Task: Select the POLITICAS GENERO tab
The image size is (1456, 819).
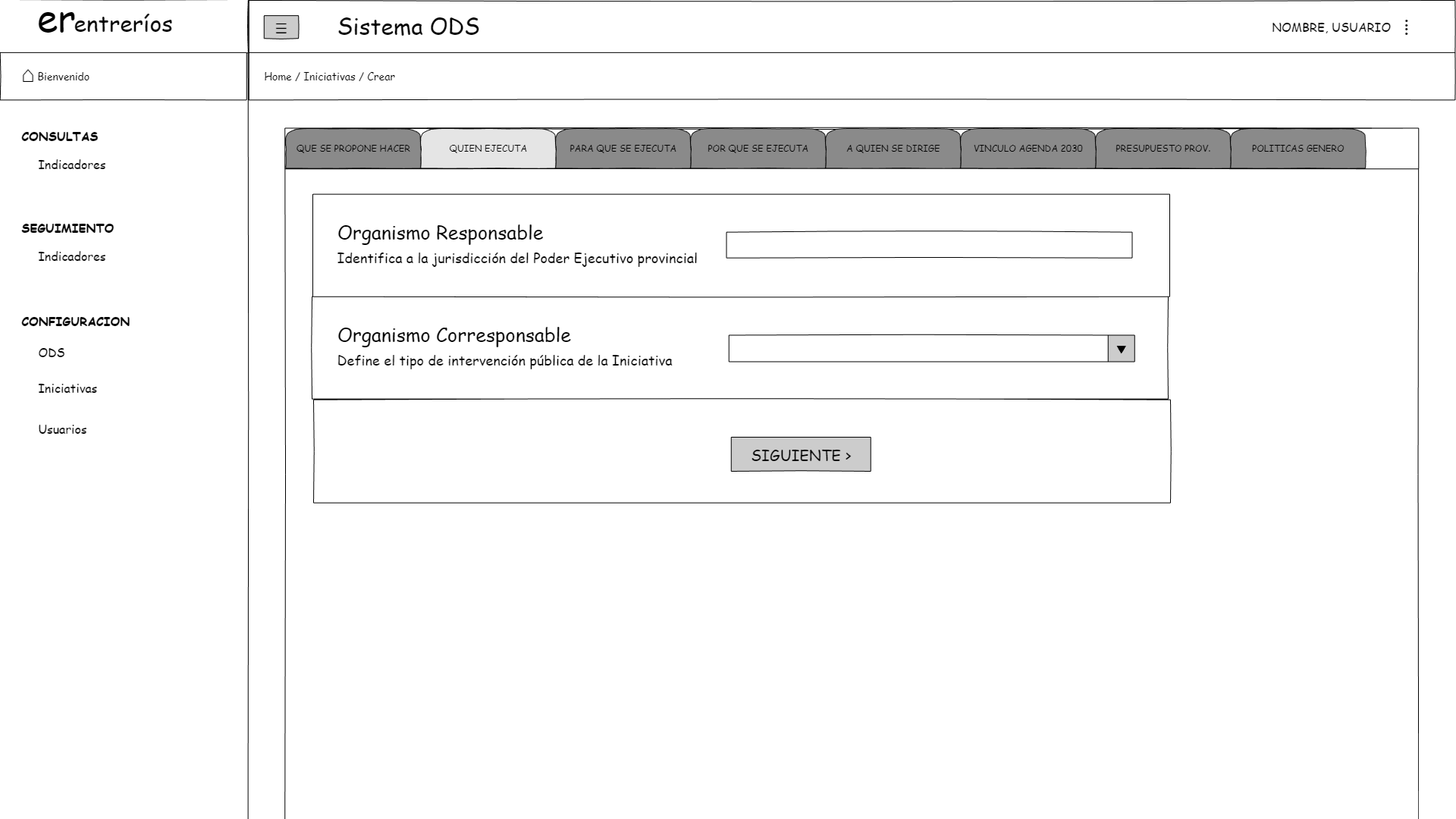Action: point(1298,149)
